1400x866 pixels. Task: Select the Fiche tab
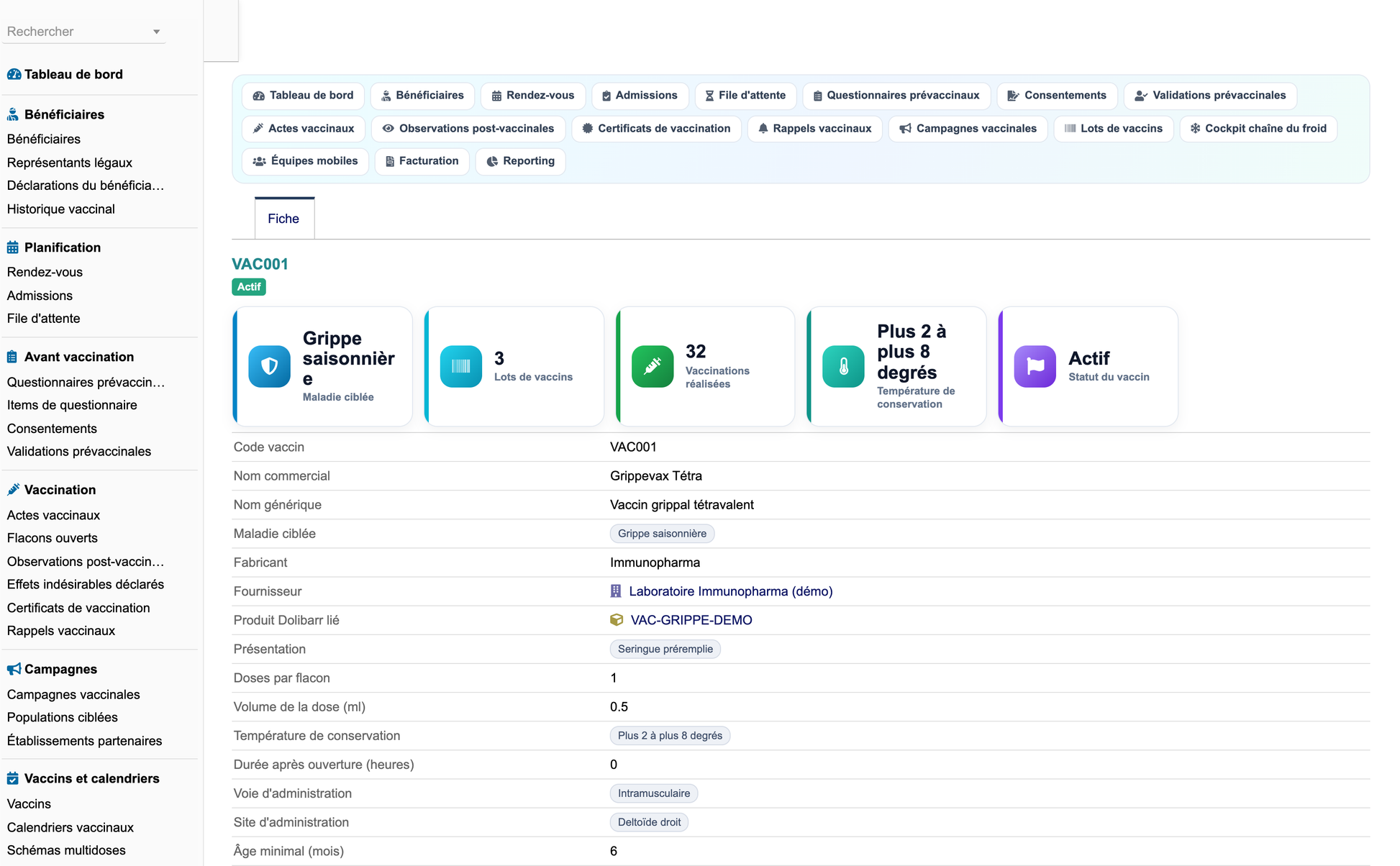(283, 218)
